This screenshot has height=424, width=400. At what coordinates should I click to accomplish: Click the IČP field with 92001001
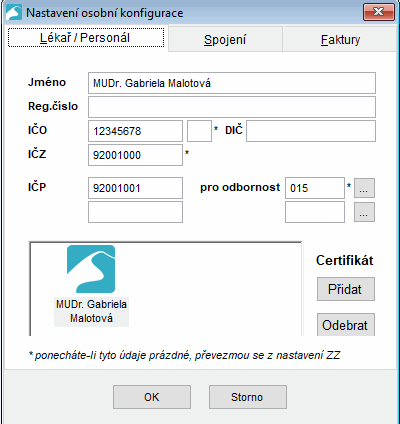[x=135, y=188]
